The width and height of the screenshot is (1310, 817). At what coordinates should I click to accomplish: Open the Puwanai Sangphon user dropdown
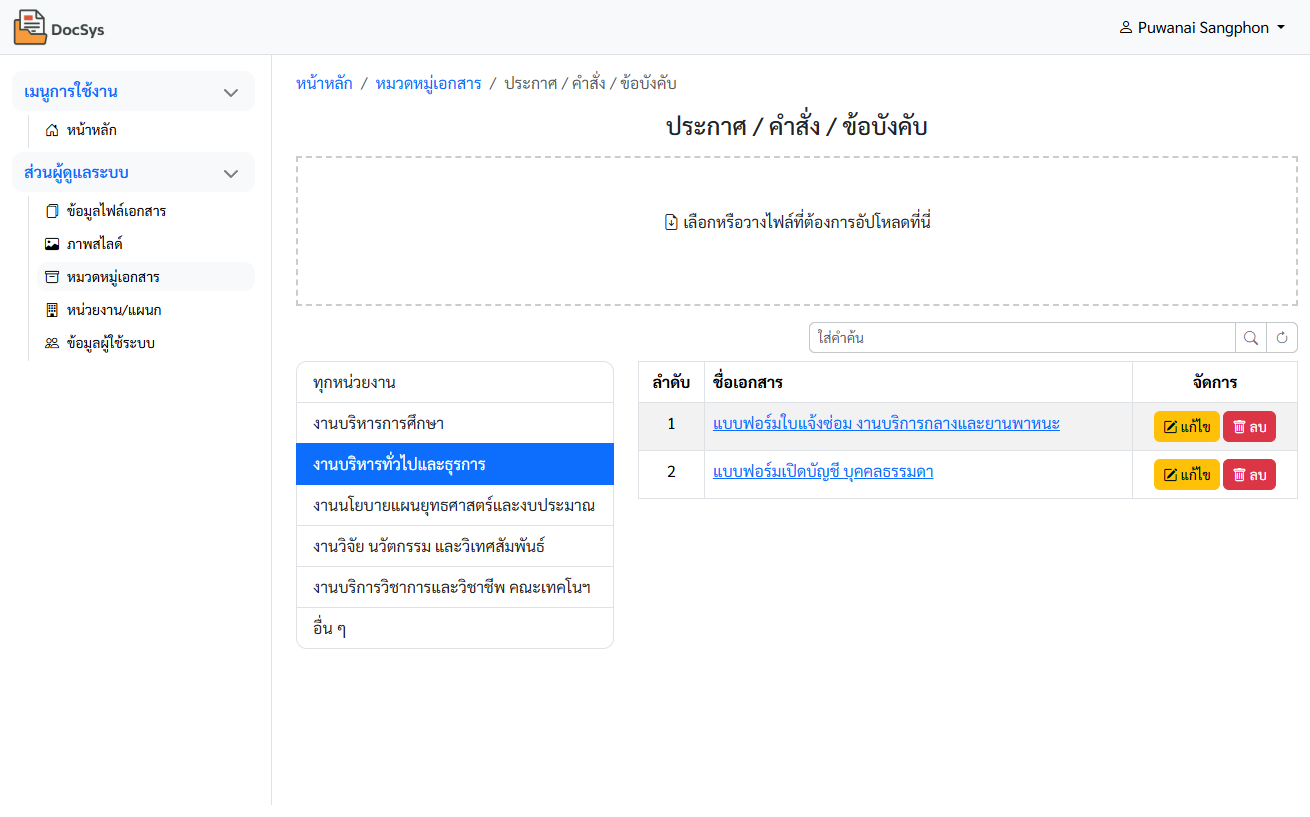1202,28
